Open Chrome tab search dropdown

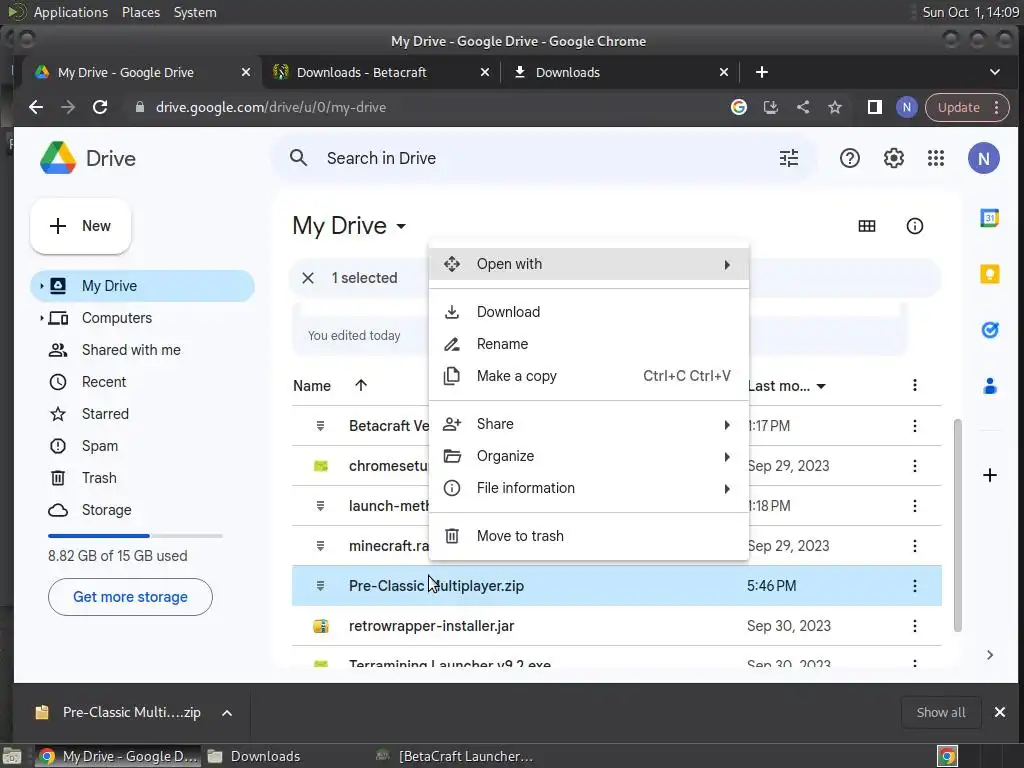pos(995,72)
